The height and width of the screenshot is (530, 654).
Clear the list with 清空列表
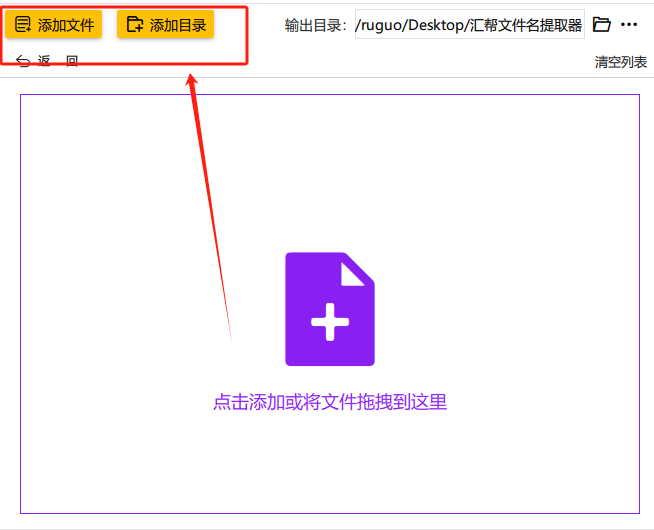coord(620,62)
